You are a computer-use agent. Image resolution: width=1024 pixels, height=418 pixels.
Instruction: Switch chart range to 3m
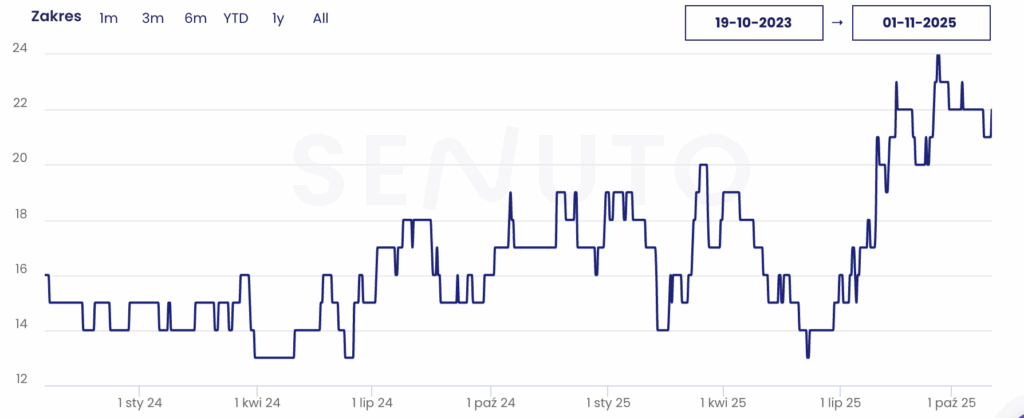point(152,19)
